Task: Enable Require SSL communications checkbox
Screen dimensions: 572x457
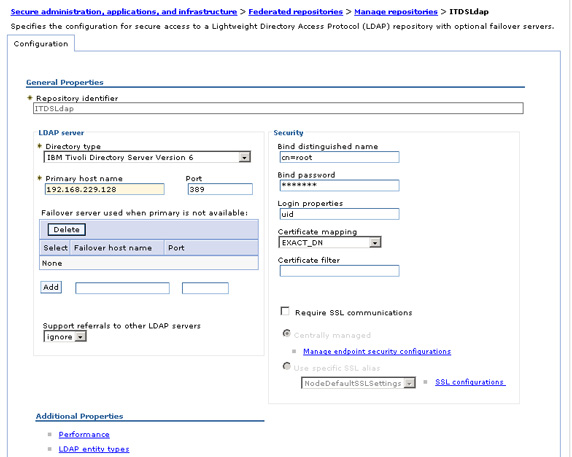Action: tap(285, 311)
